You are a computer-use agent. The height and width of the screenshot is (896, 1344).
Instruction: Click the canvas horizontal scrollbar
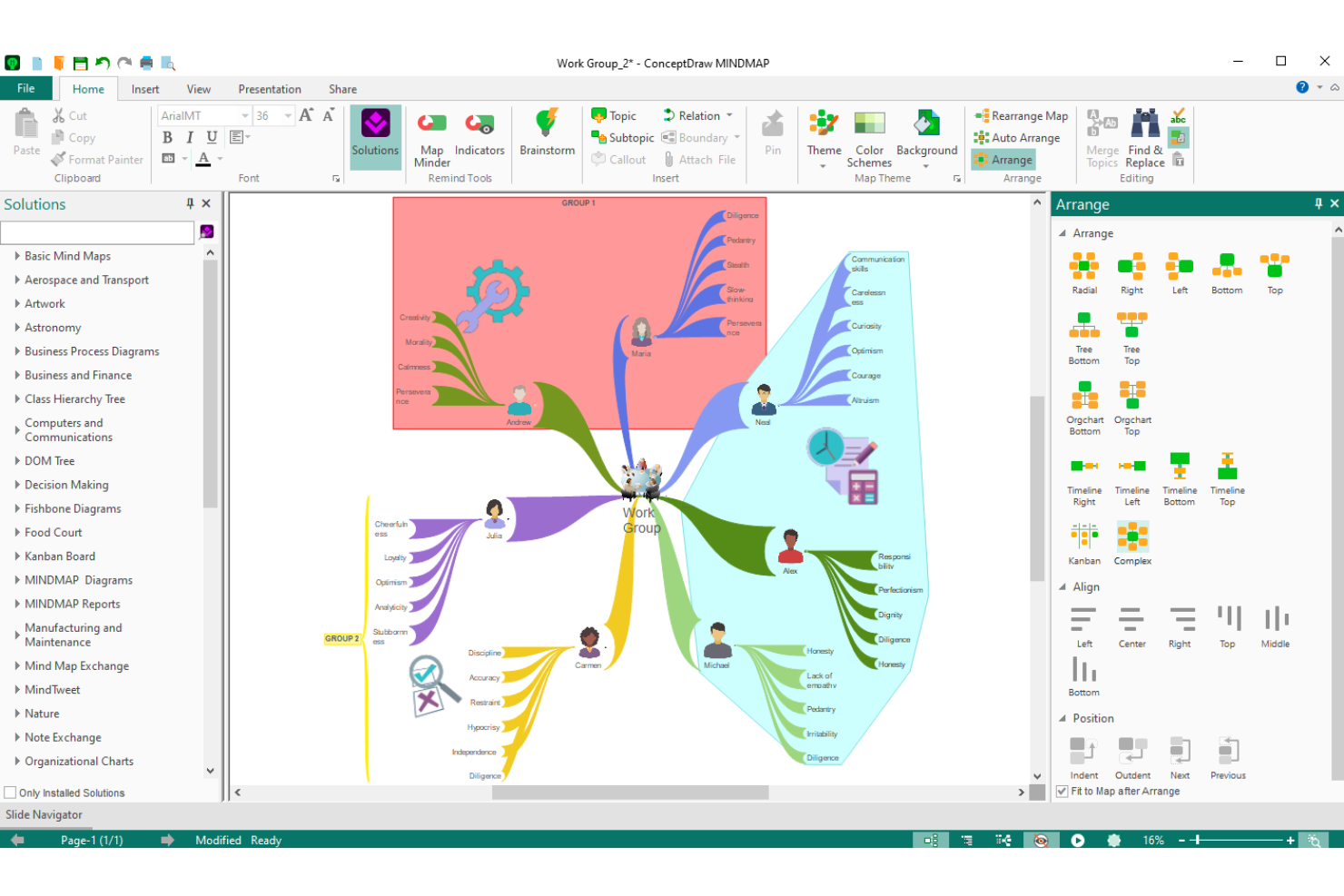point(630,793)
